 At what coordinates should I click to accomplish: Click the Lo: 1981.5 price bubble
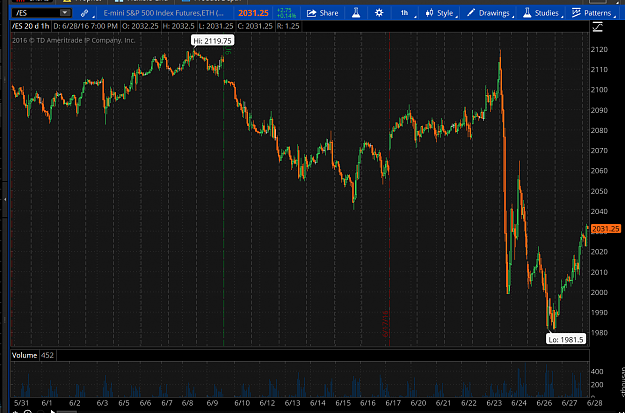click(566, 339)
